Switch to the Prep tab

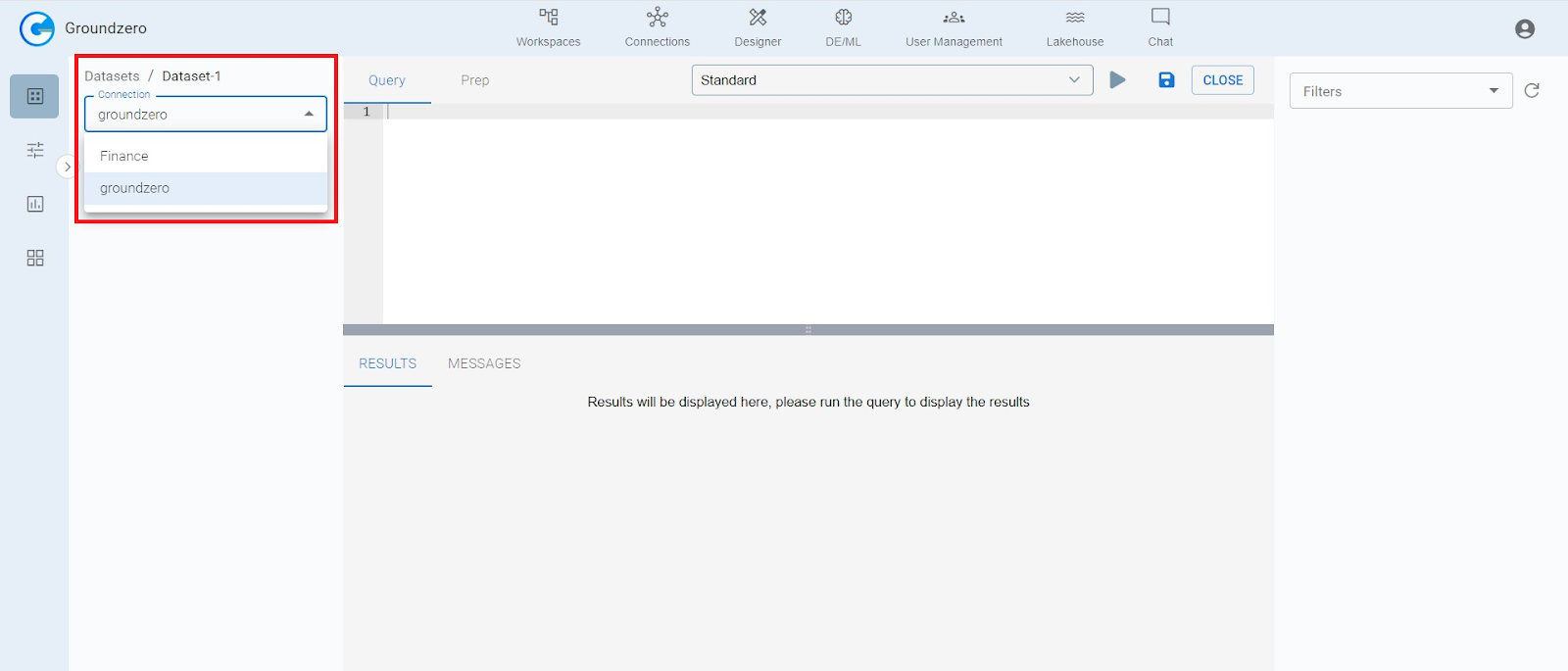pos(474,80)
